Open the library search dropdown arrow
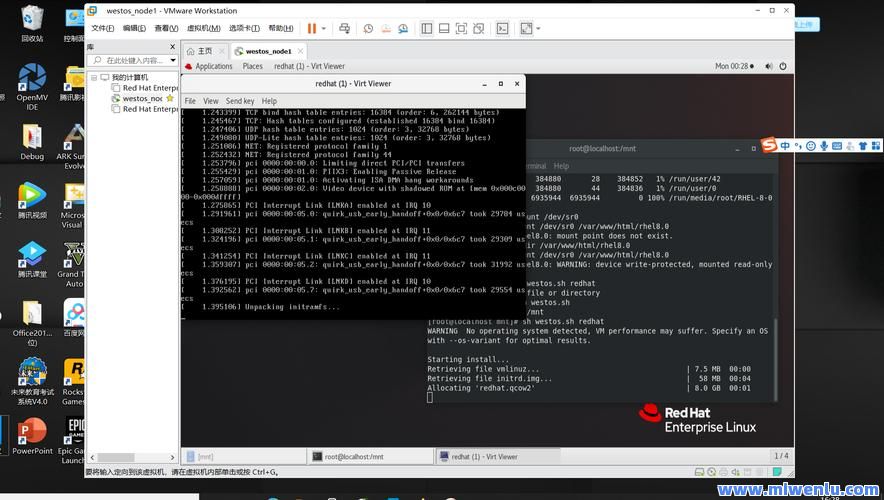884x500 pixels. [x=173, y=60]
